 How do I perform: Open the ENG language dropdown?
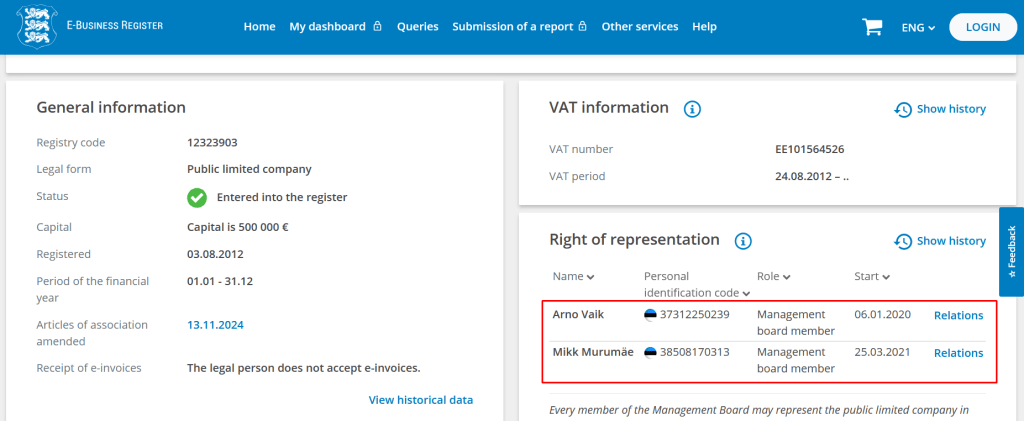point(917,28)
